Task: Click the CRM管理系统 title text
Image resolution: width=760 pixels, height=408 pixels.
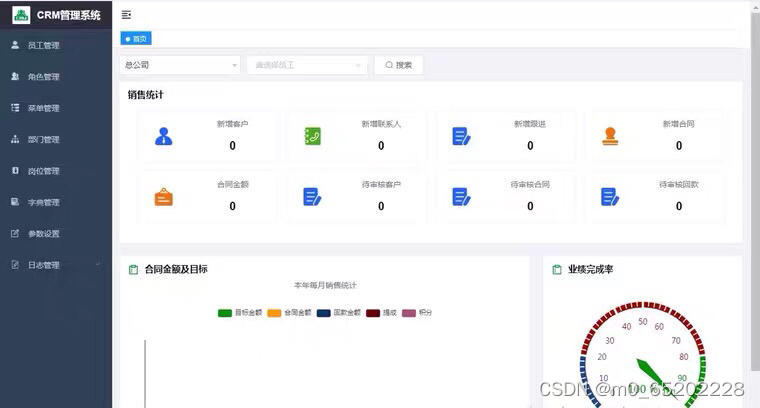Action: coord(69,15)
